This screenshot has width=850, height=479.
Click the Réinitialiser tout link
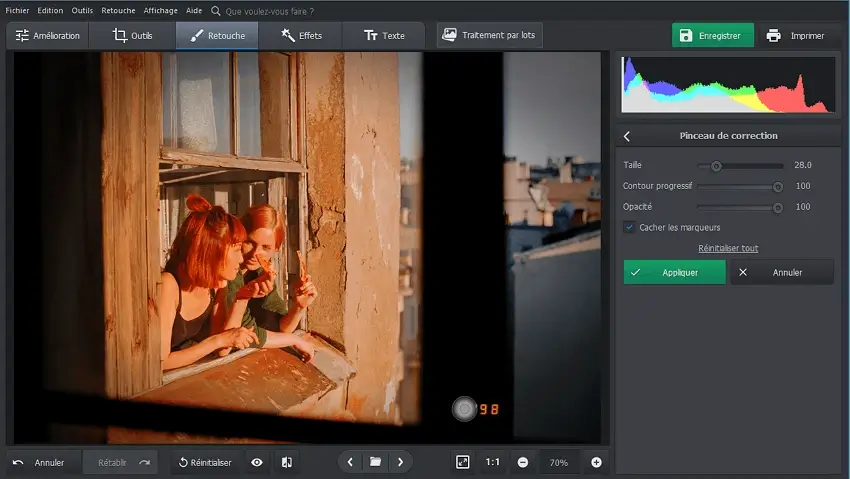728,248
